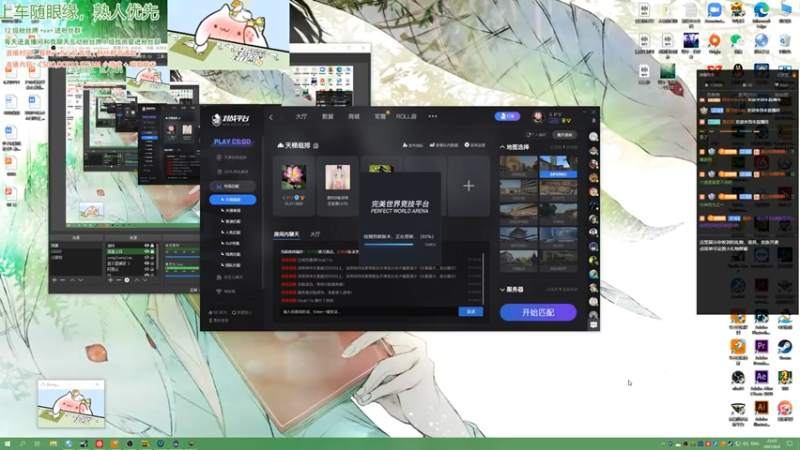Screen dimensions: 800x450
Task: Open the 军团 tab in top navigation
Action: point(380,117)
